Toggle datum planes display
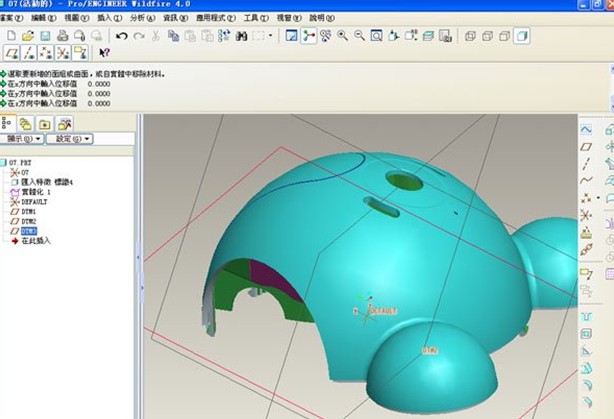Viewport: 614px width, 419px height. tap(12, 53)
